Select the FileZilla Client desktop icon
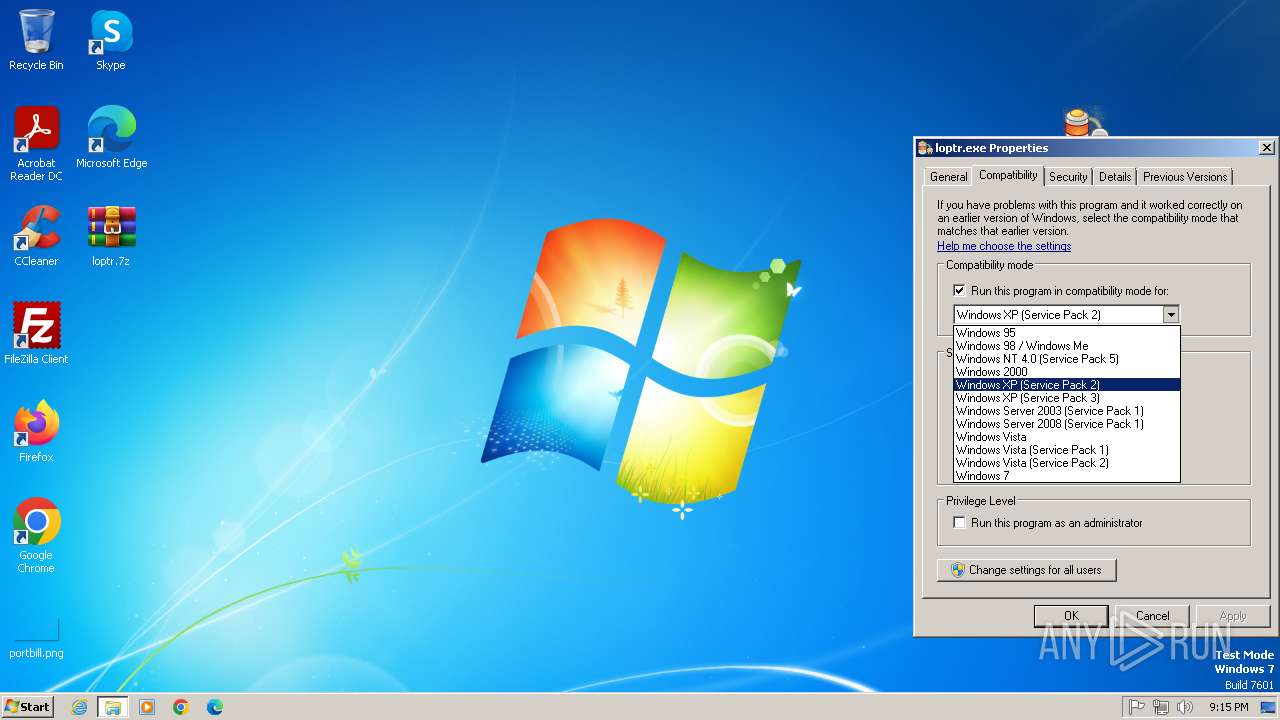1280x720 pixels. click(x=36, y=334)
